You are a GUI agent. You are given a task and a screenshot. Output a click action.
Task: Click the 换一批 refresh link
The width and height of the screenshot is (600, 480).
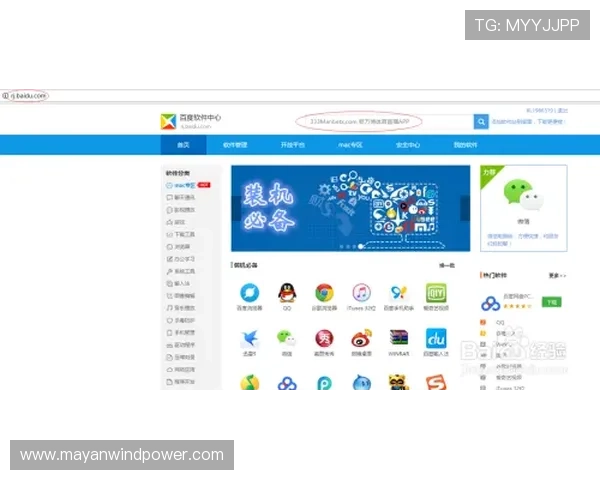click(x=447, y=265)
